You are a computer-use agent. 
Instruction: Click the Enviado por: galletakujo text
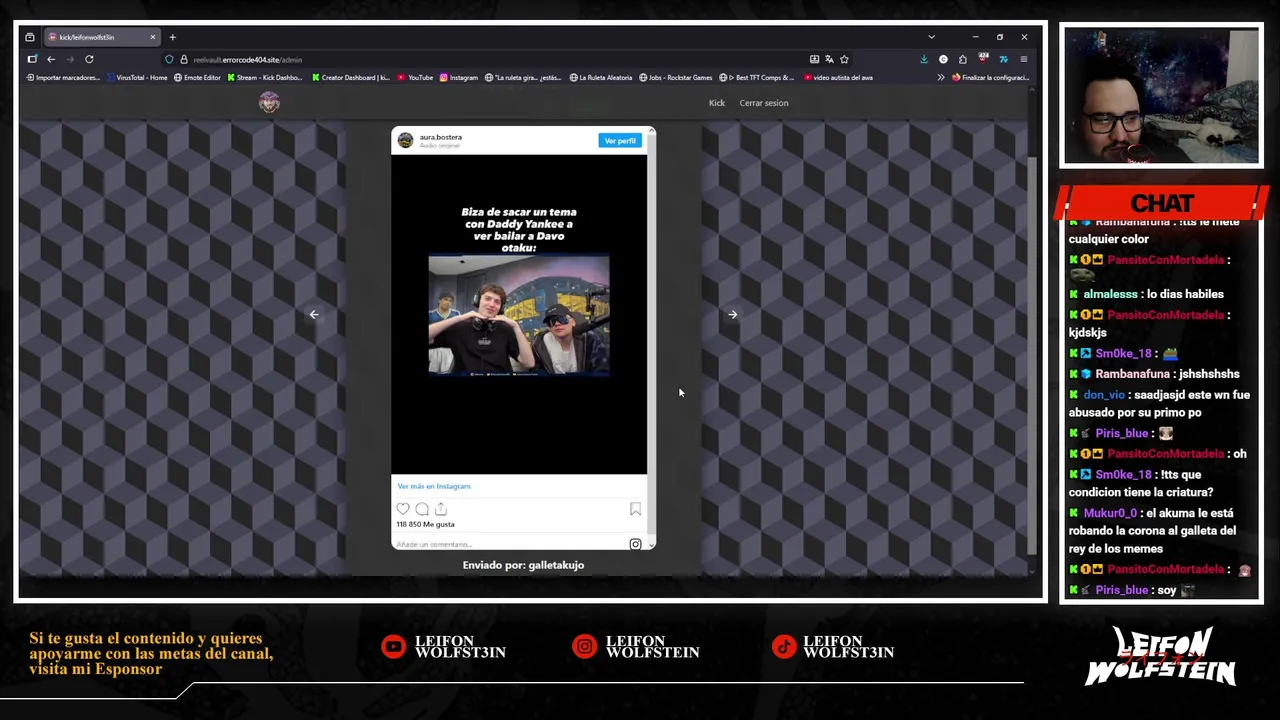click(x=523, y=565)
